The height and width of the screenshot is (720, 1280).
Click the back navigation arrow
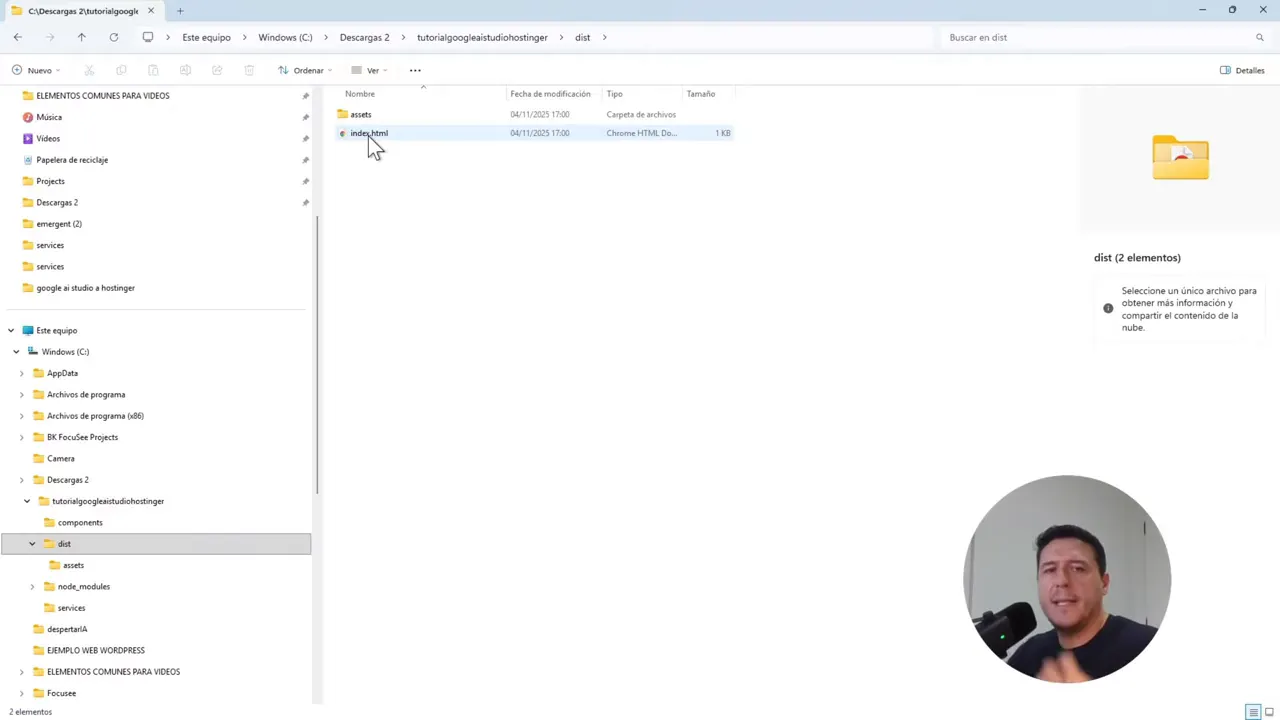(x=17, y=37)
